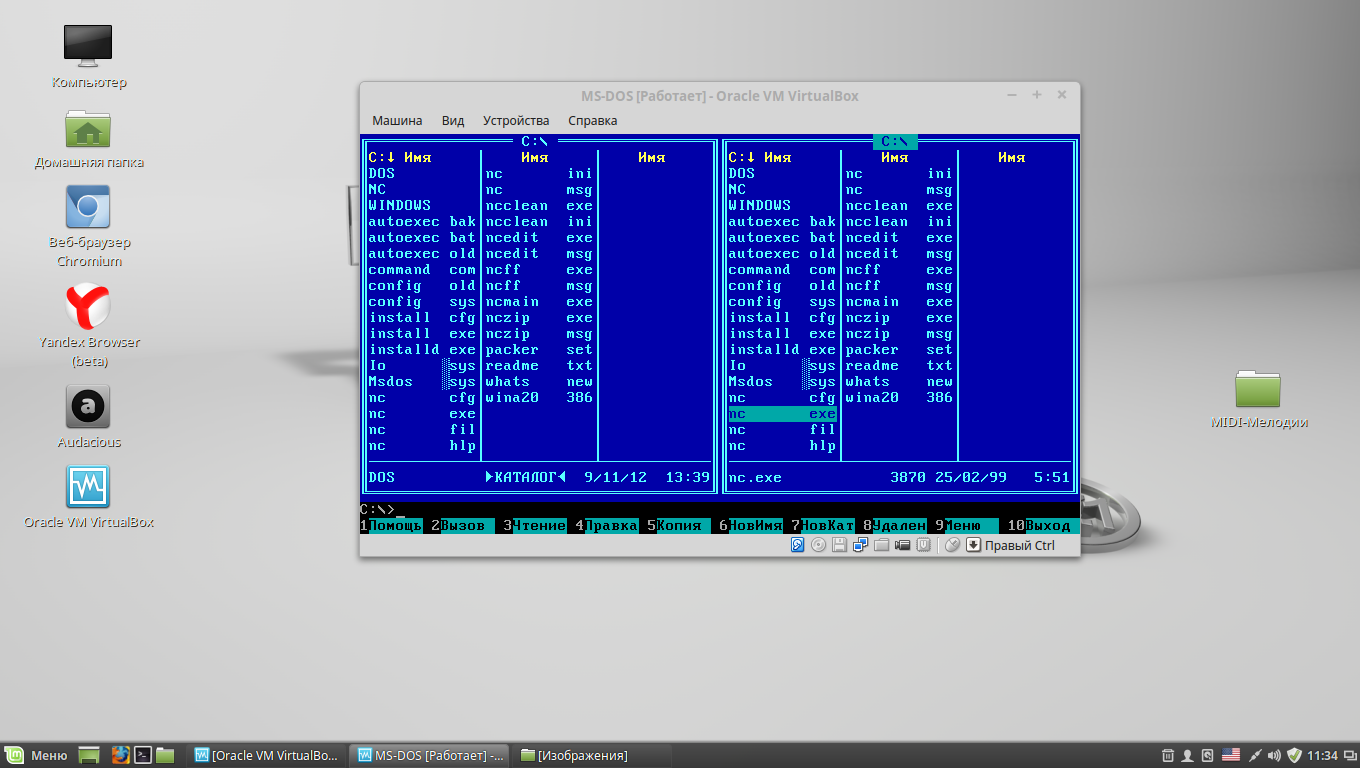
Task: Select wina20 386 in right panel
Action: (899, 397)
